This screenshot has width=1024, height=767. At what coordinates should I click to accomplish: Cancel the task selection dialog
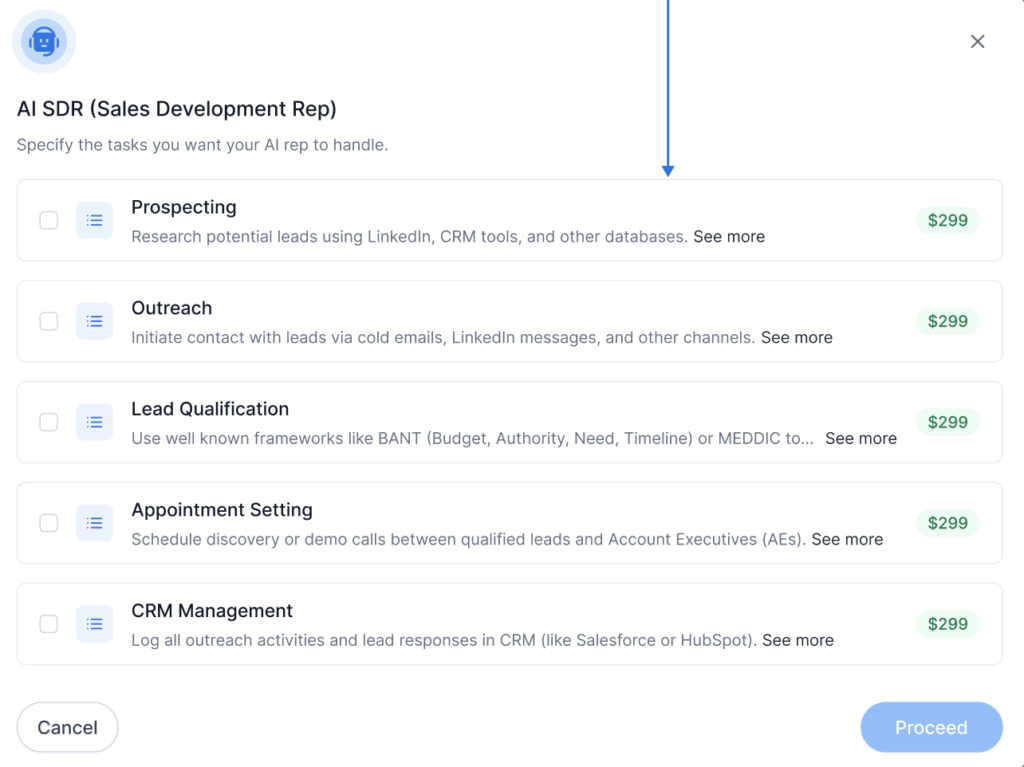[x=67, y=727]
